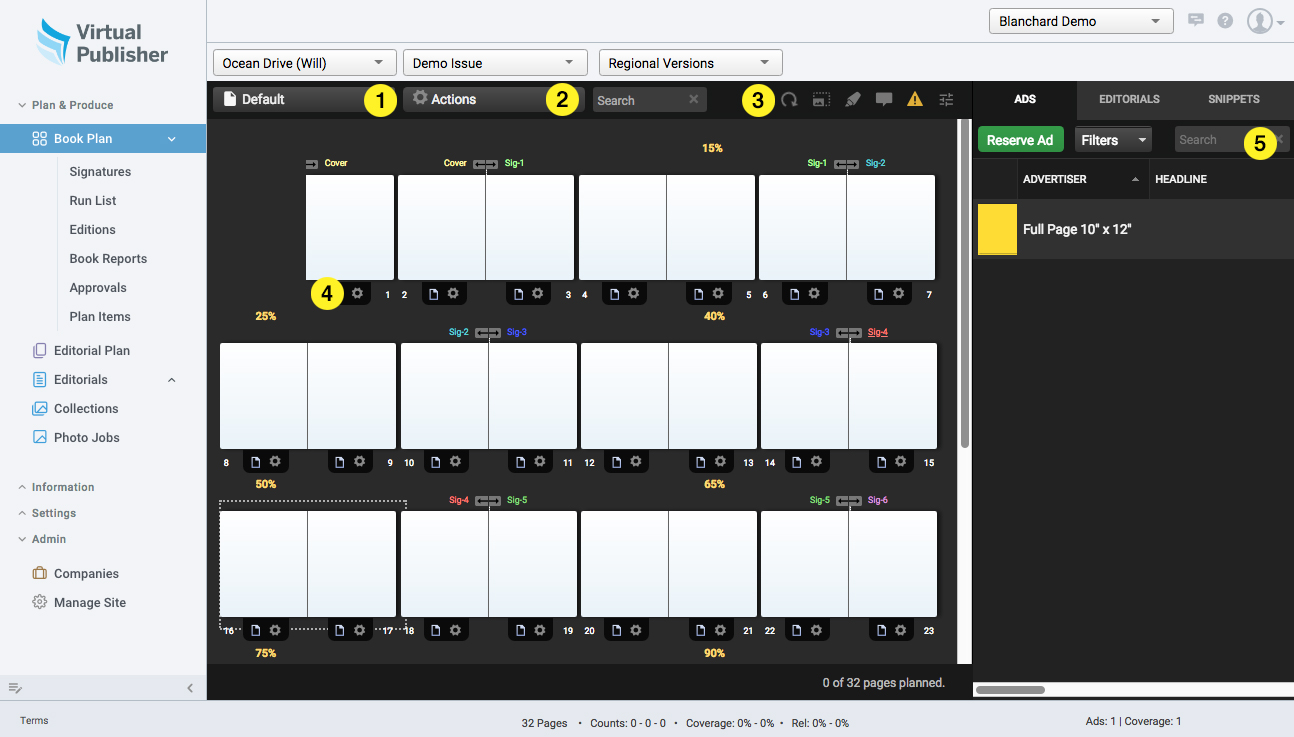Image resolution: width=1294 pixels, height=737 pixels.
Task: Open the display settings sliders icon
Action: coord(946,99)
